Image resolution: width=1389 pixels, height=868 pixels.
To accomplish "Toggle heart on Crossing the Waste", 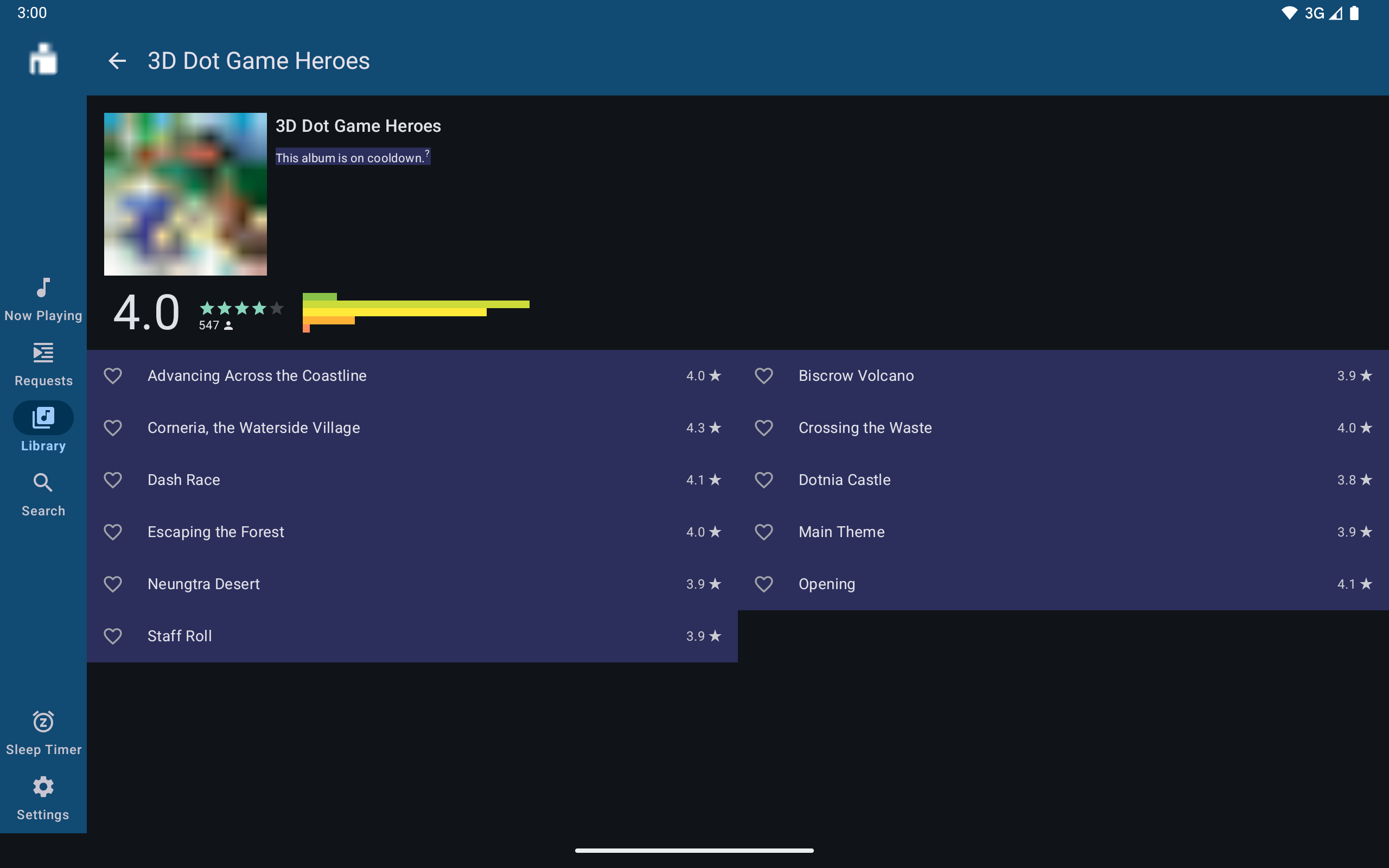I will click(764, 427).
